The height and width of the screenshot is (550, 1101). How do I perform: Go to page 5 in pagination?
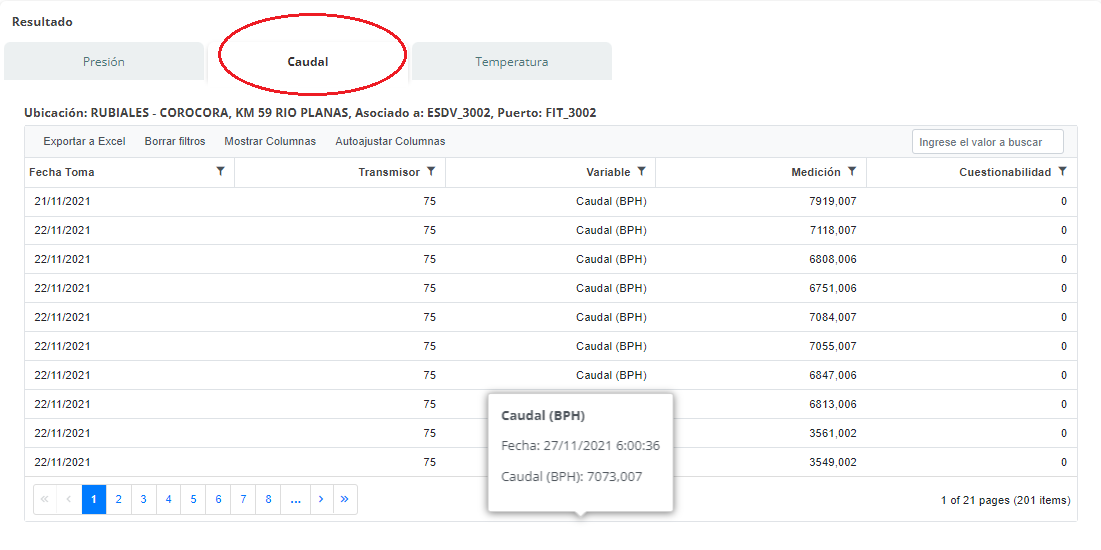tap(193, 499)
